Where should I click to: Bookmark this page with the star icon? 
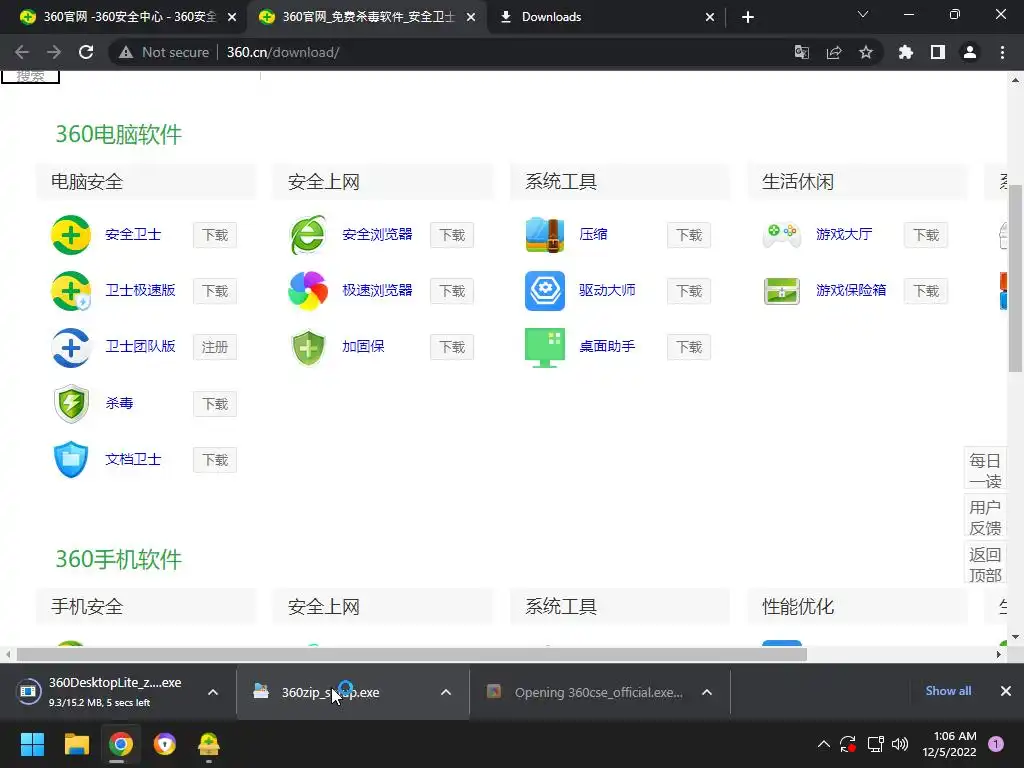[866, 52]
